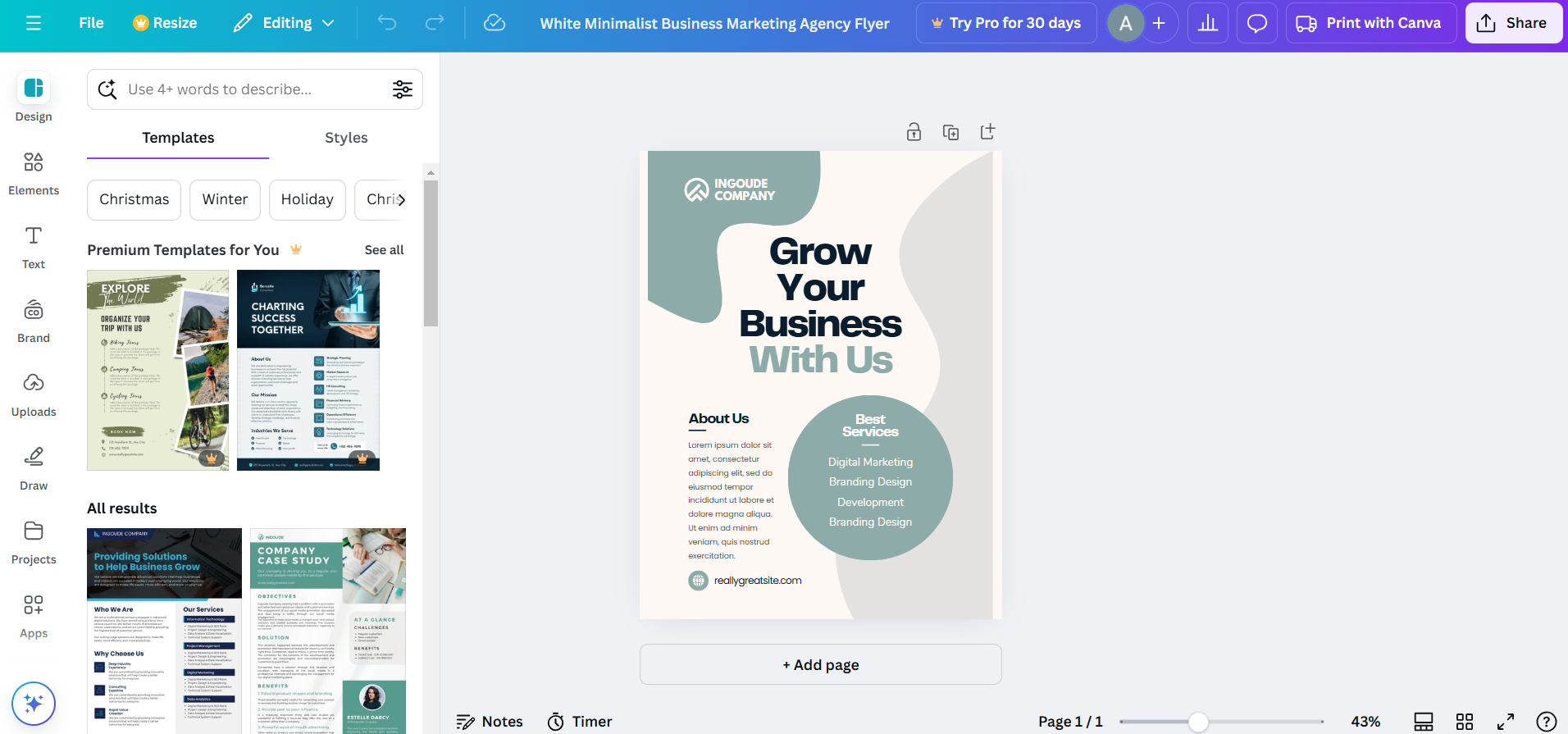The image size is (1568, 734).
Task: Open the search filter sliders icon
Action: pos(403,89)
